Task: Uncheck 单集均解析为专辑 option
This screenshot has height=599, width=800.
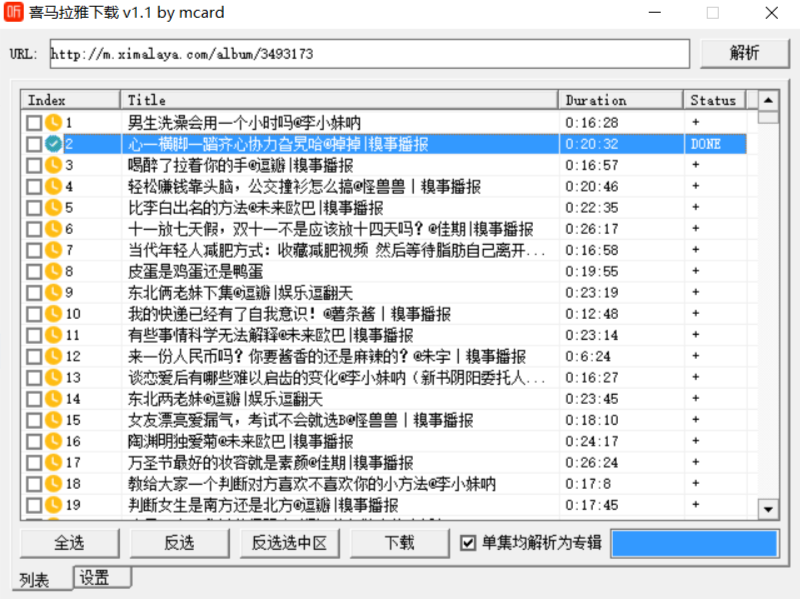Action: pyautogui.click(x=468, y=543)
